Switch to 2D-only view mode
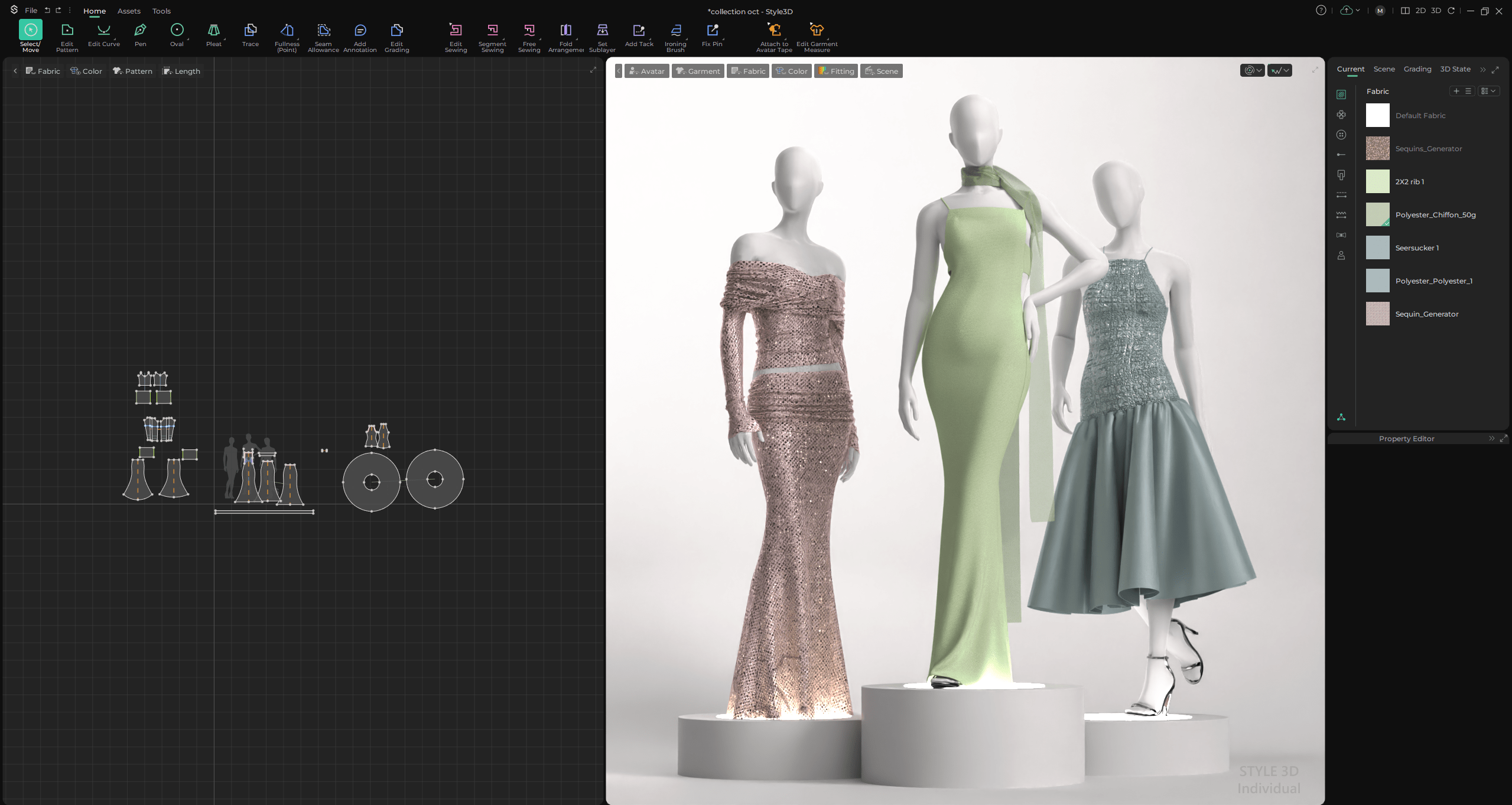 coord(1420,11)
